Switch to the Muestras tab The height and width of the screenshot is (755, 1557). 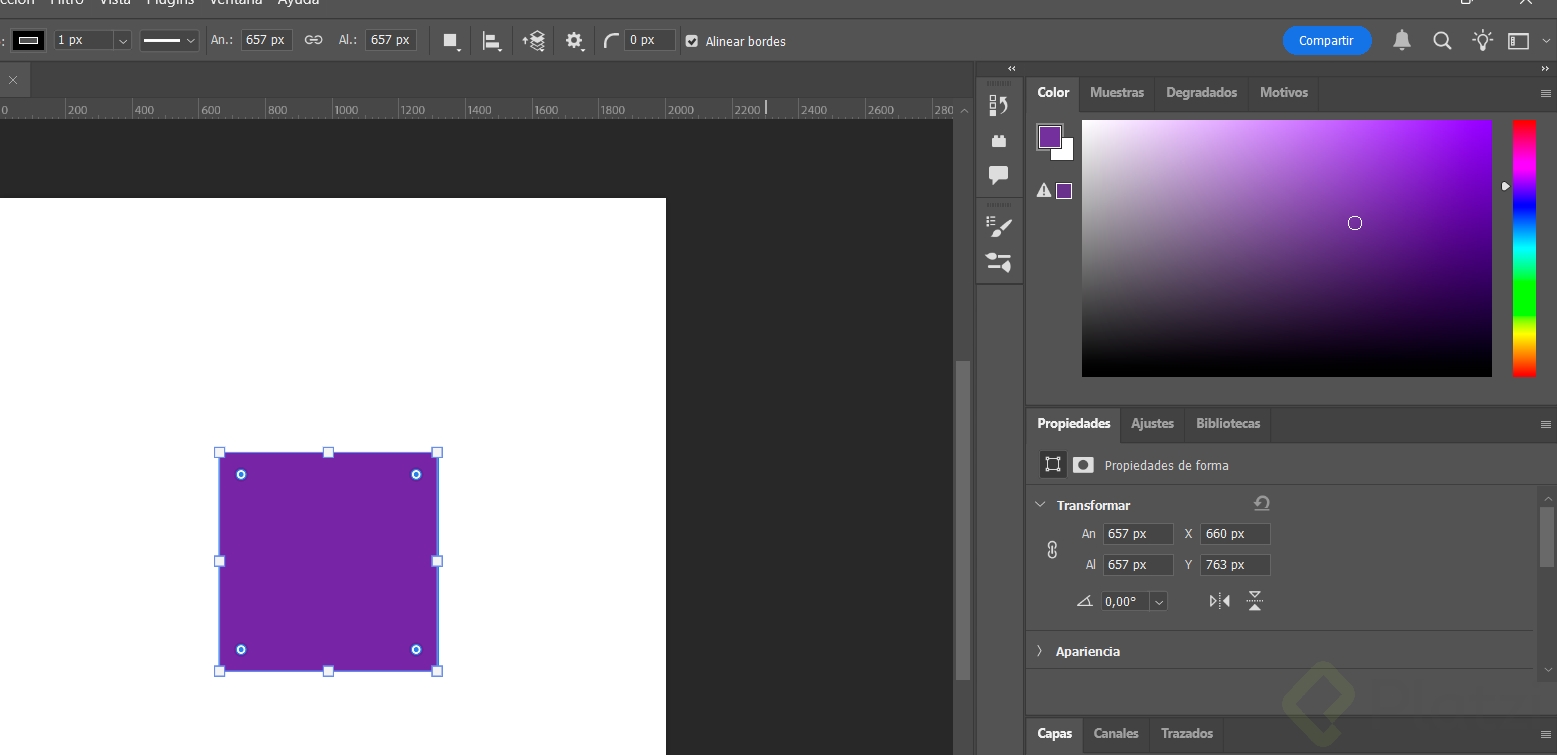point(1116,92)
